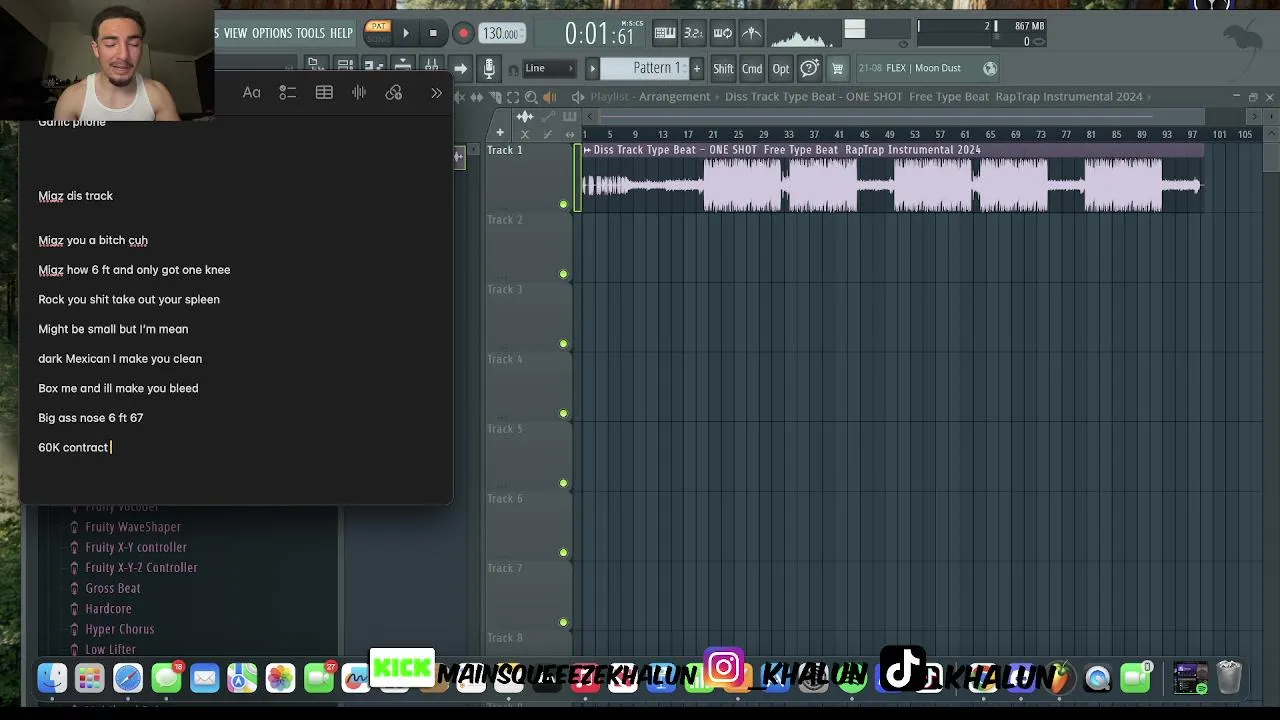This screenshot has width=1280, height=720.
Task: Select the Diss Track audio clip waveform
Action: 892,185
